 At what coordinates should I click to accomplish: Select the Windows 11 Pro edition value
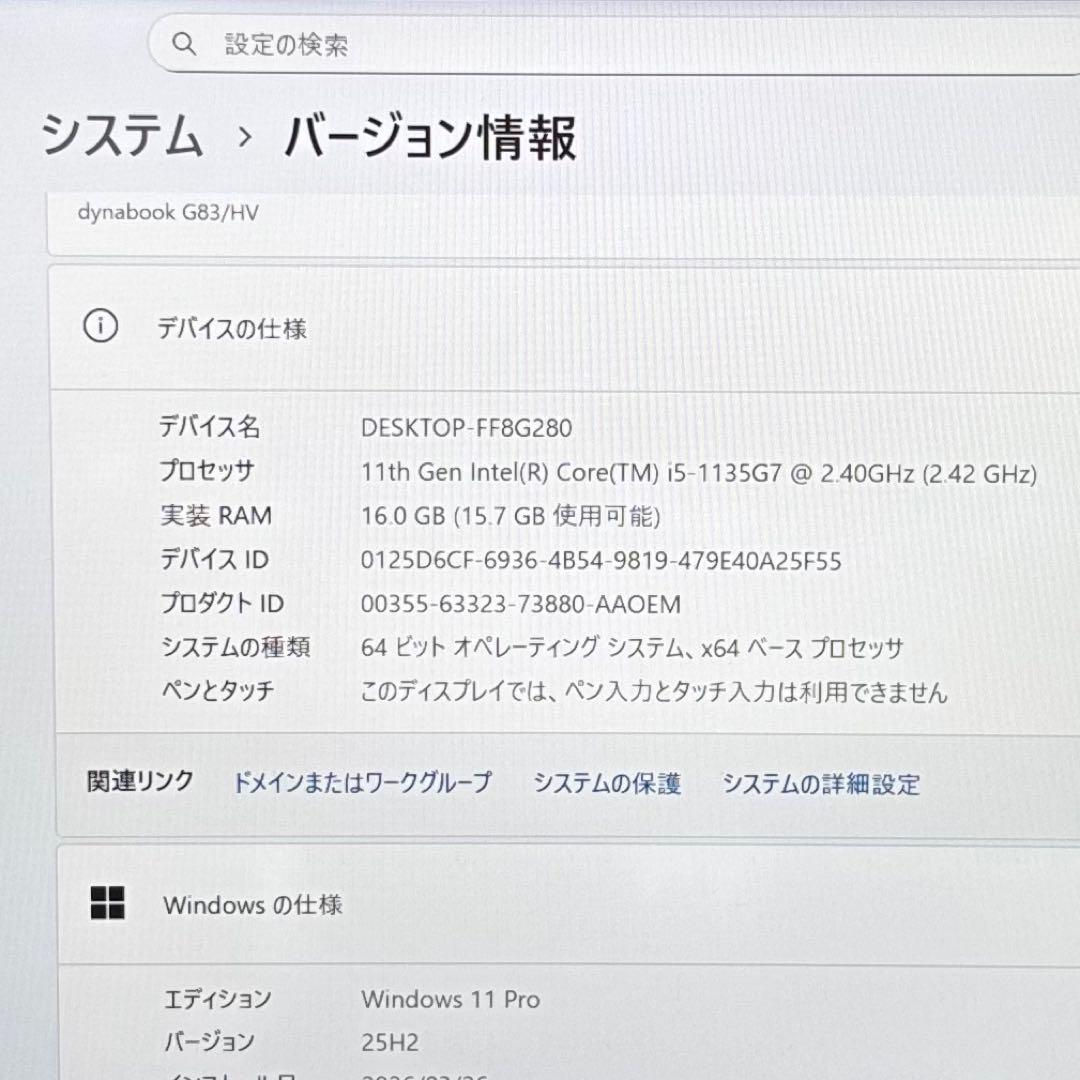pos(450,999)
